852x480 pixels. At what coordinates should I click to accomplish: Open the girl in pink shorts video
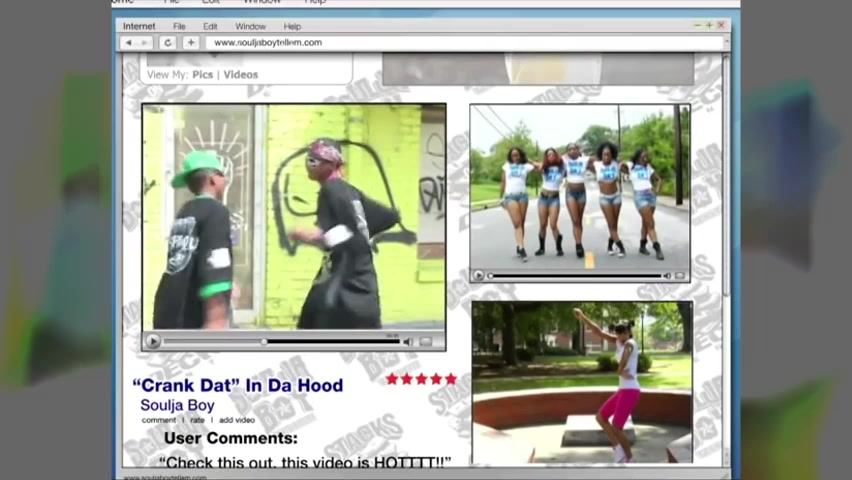[582, 382]
